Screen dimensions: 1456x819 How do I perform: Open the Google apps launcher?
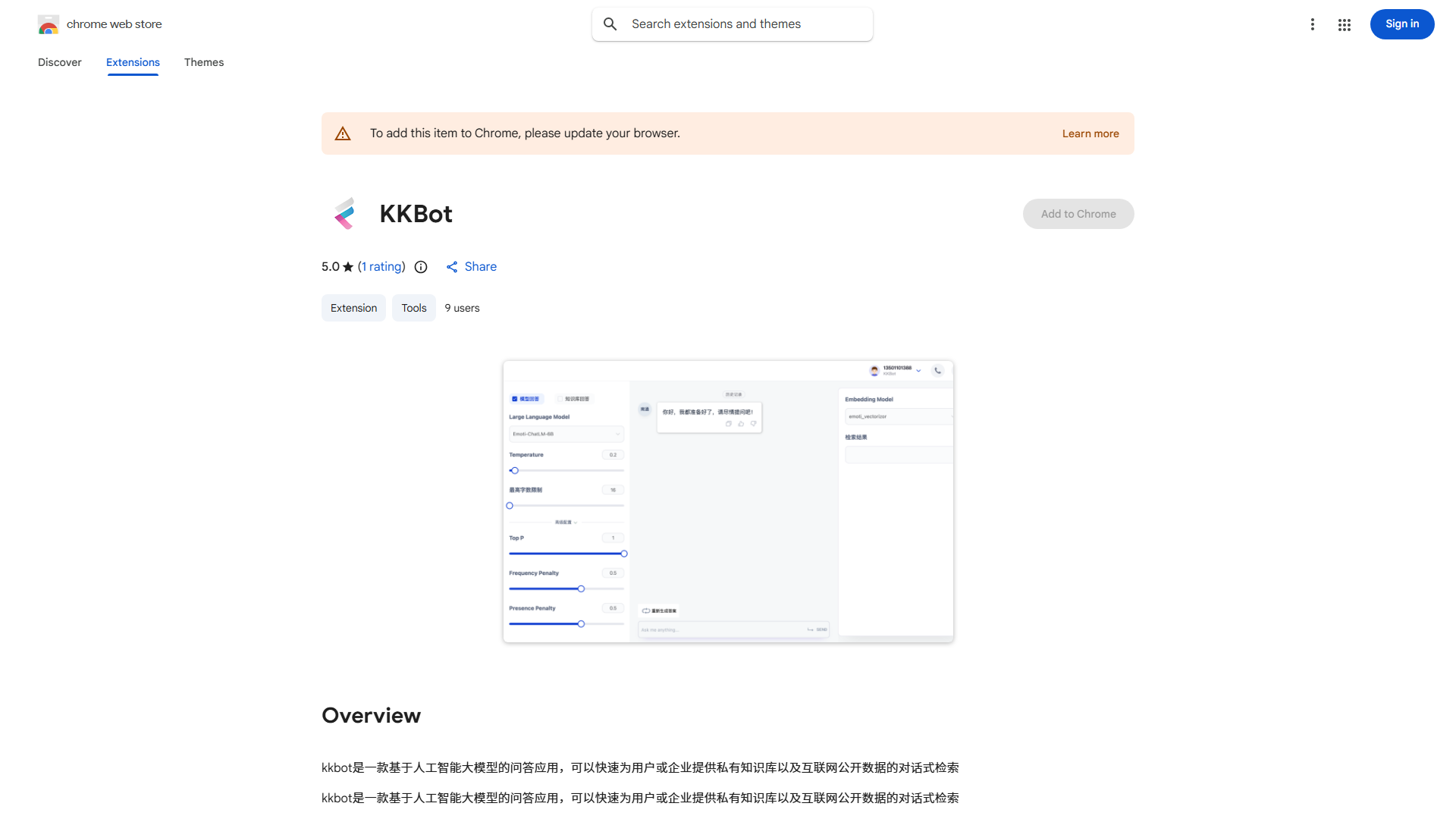coord(1344,24)
